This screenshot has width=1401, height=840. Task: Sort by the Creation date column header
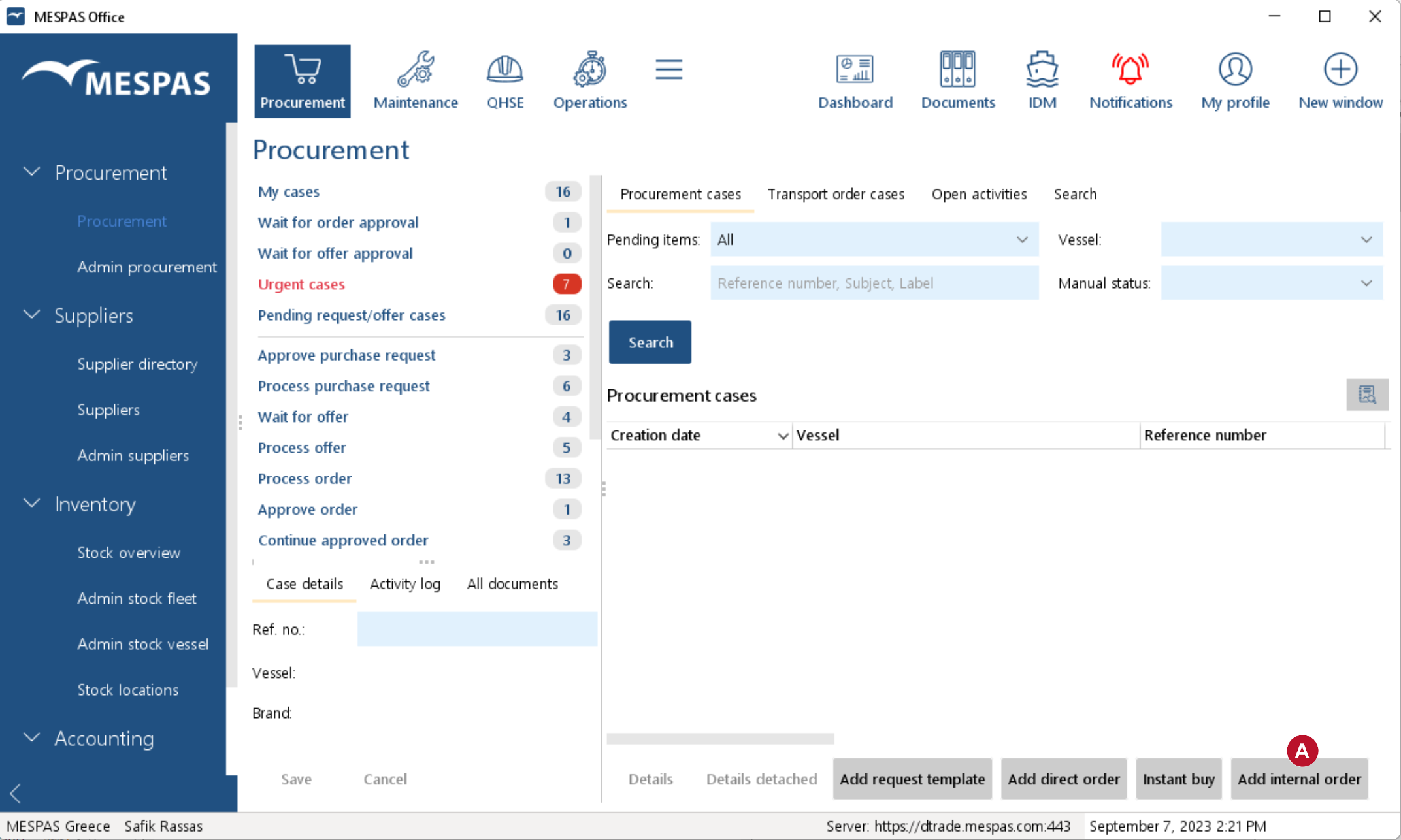[699, 435]
